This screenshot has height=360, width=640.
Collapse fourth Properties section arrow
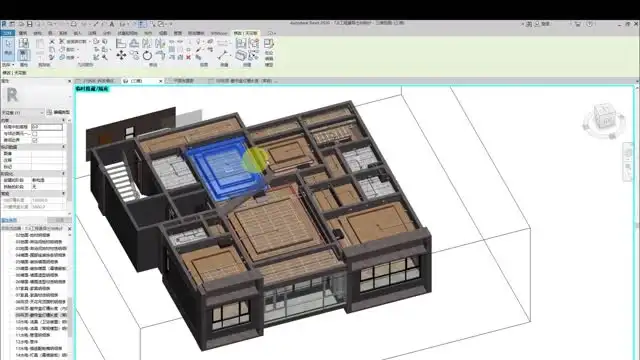click(64, 193)
